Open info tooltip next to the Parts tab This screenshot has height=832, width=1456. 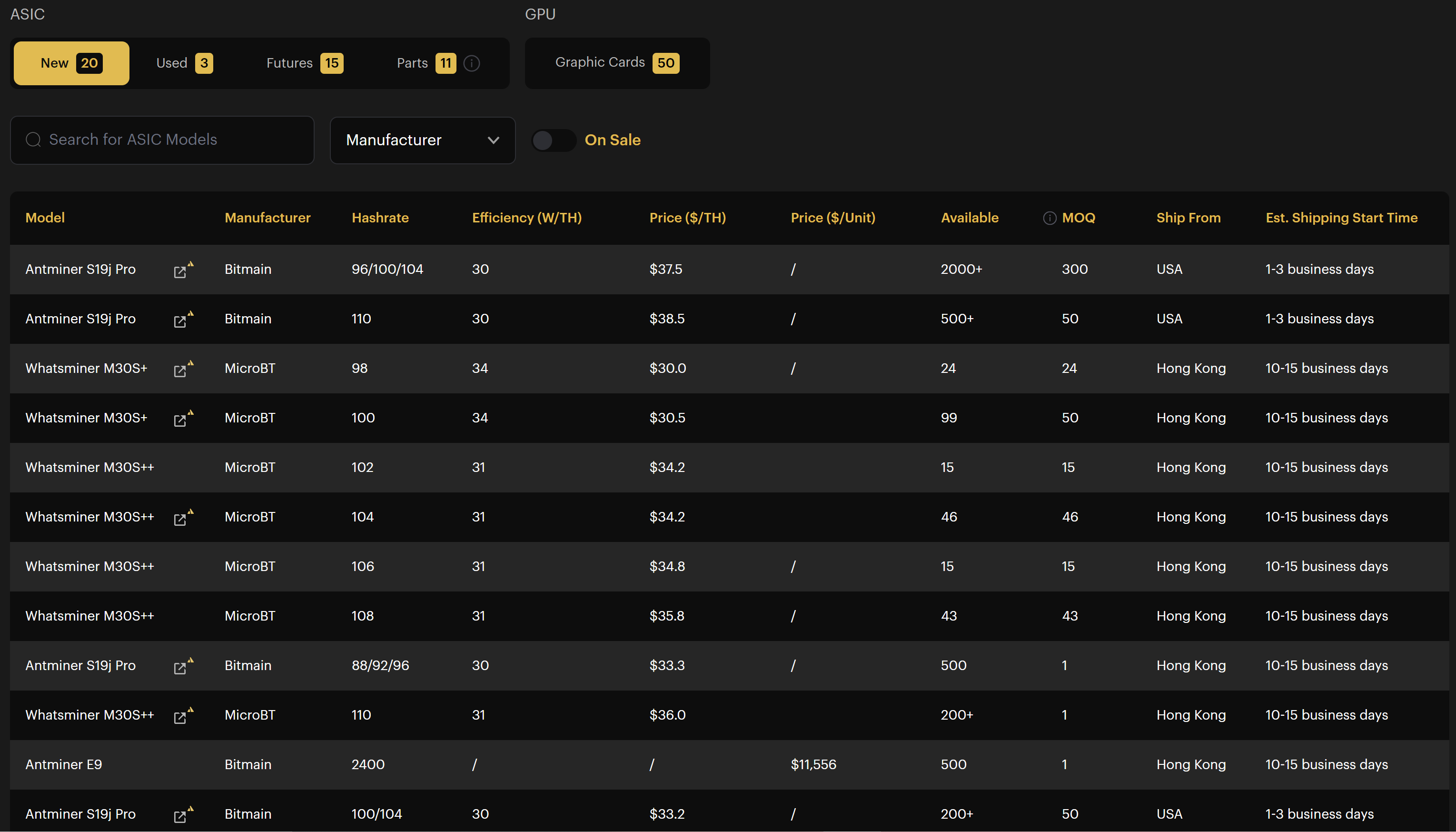(471, 63)
